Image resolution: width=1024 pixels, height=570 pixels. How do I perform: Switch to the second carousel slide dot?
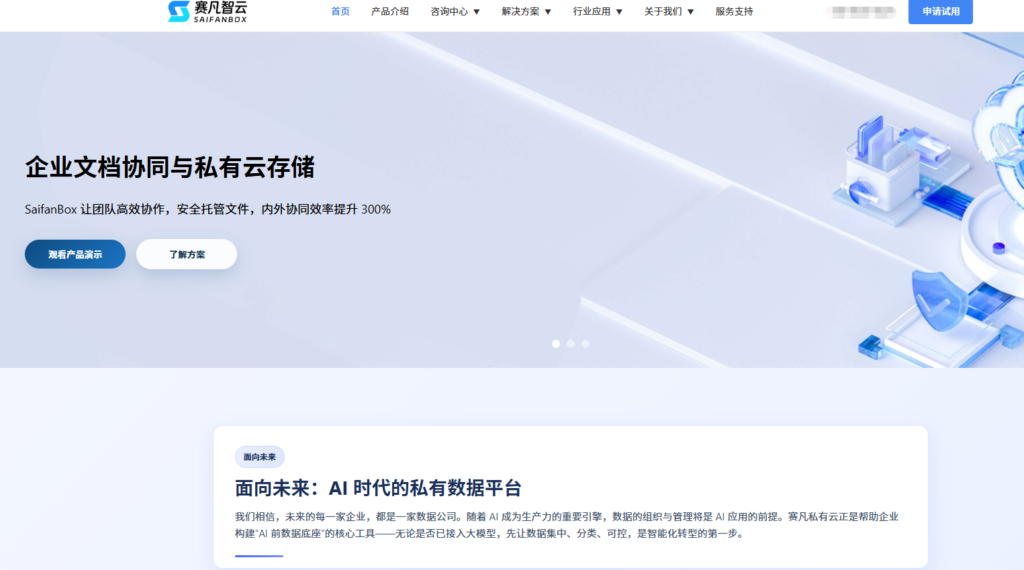tap(571, 343)
